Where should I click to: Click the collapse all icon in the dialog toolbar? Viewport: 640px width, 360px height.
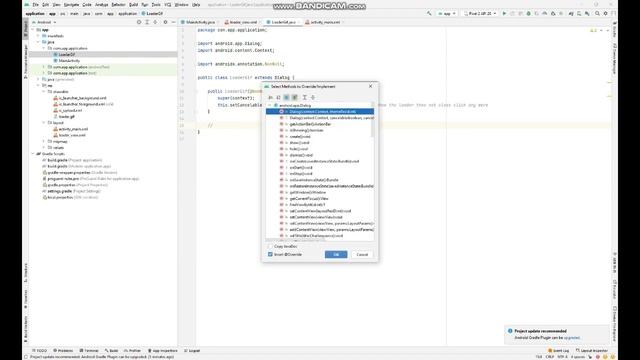tap(313, 98)
